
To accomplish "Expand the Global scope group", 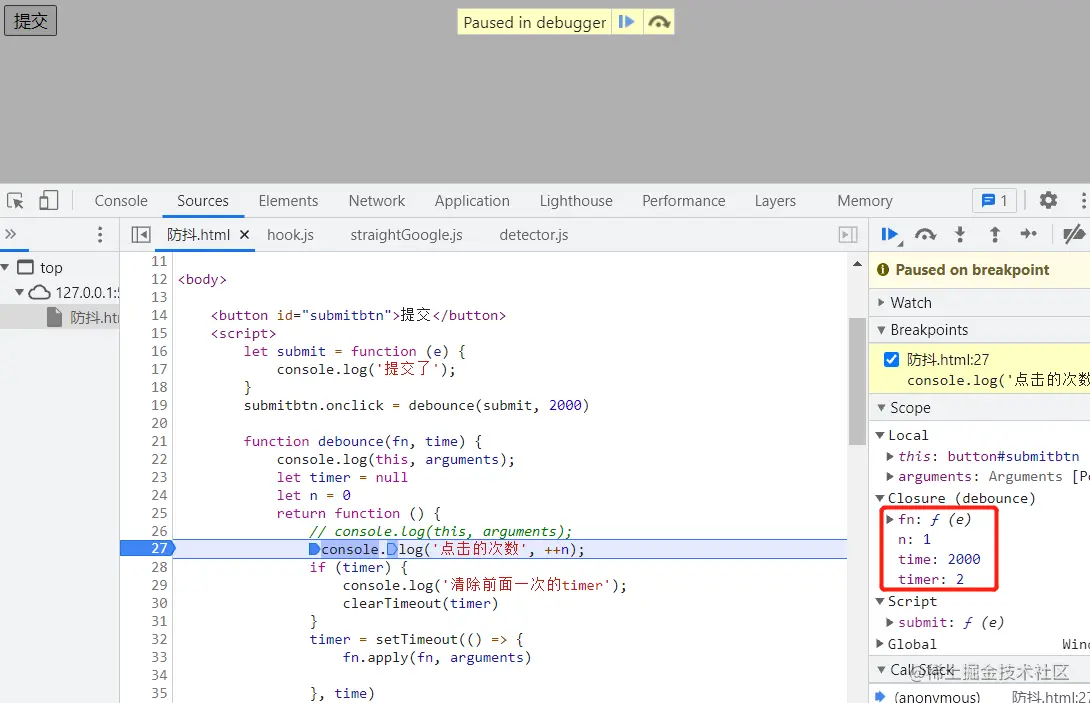I will (880, 644).
